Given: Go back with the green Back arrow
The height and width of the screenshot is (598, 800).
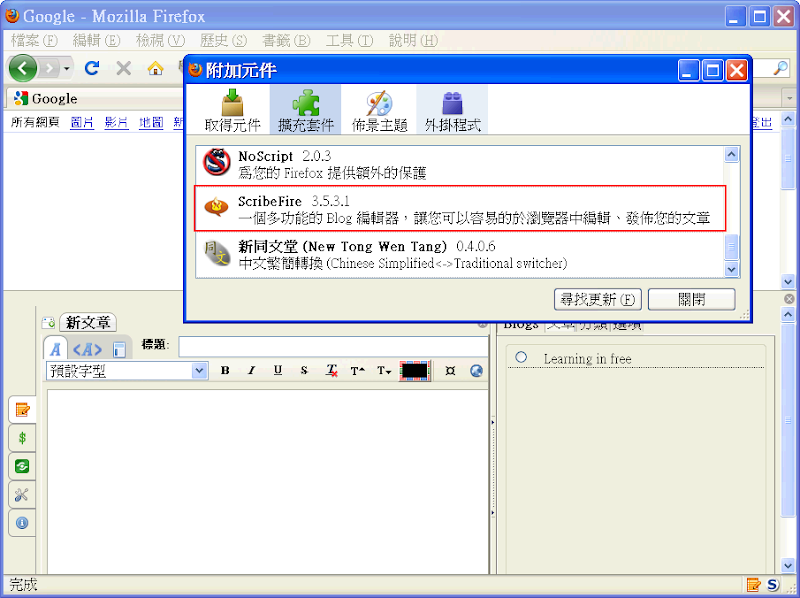Looking at the screenshot, I should [22, 68].
